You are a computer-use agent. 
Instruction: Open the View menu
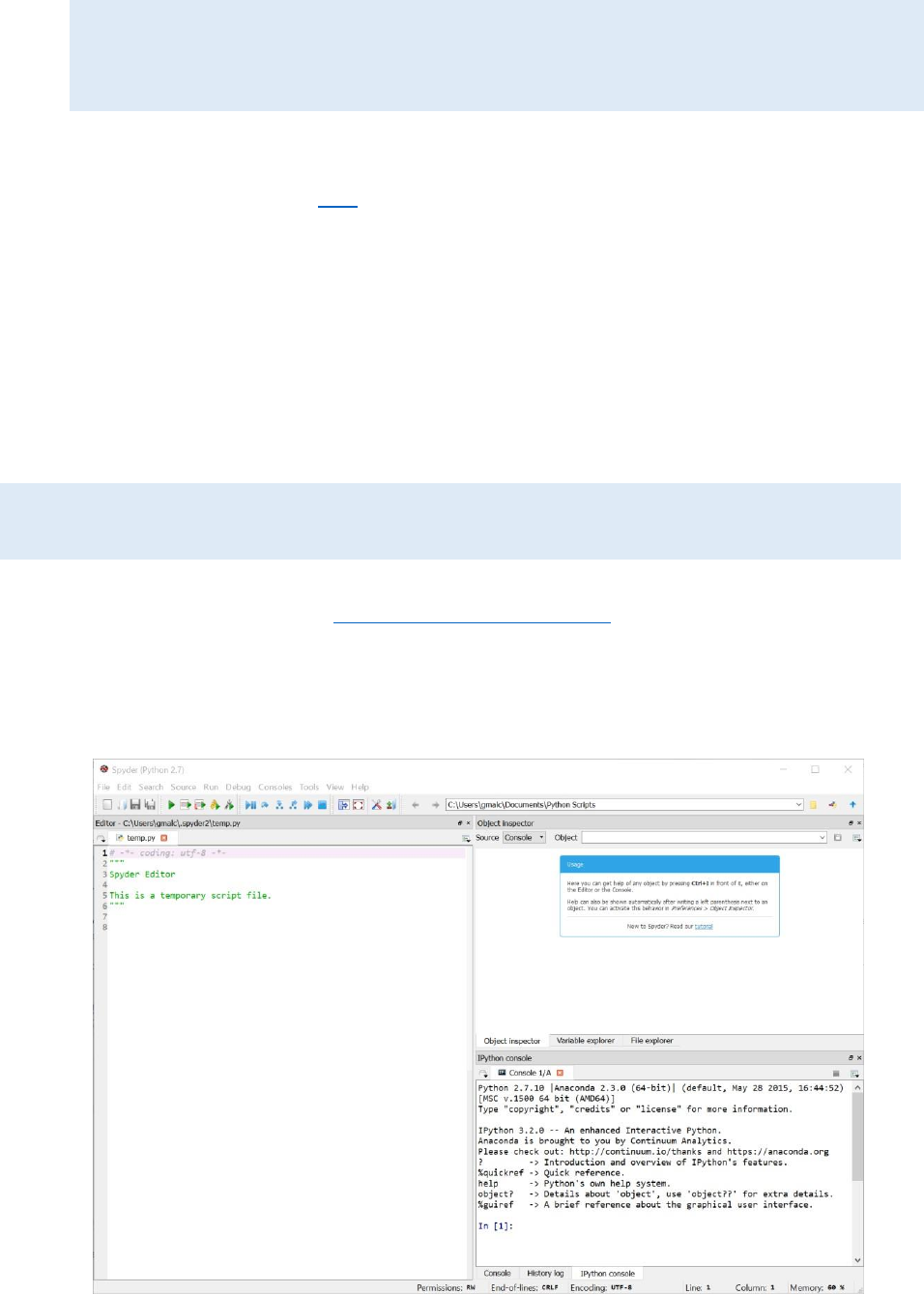pos(335,787)
